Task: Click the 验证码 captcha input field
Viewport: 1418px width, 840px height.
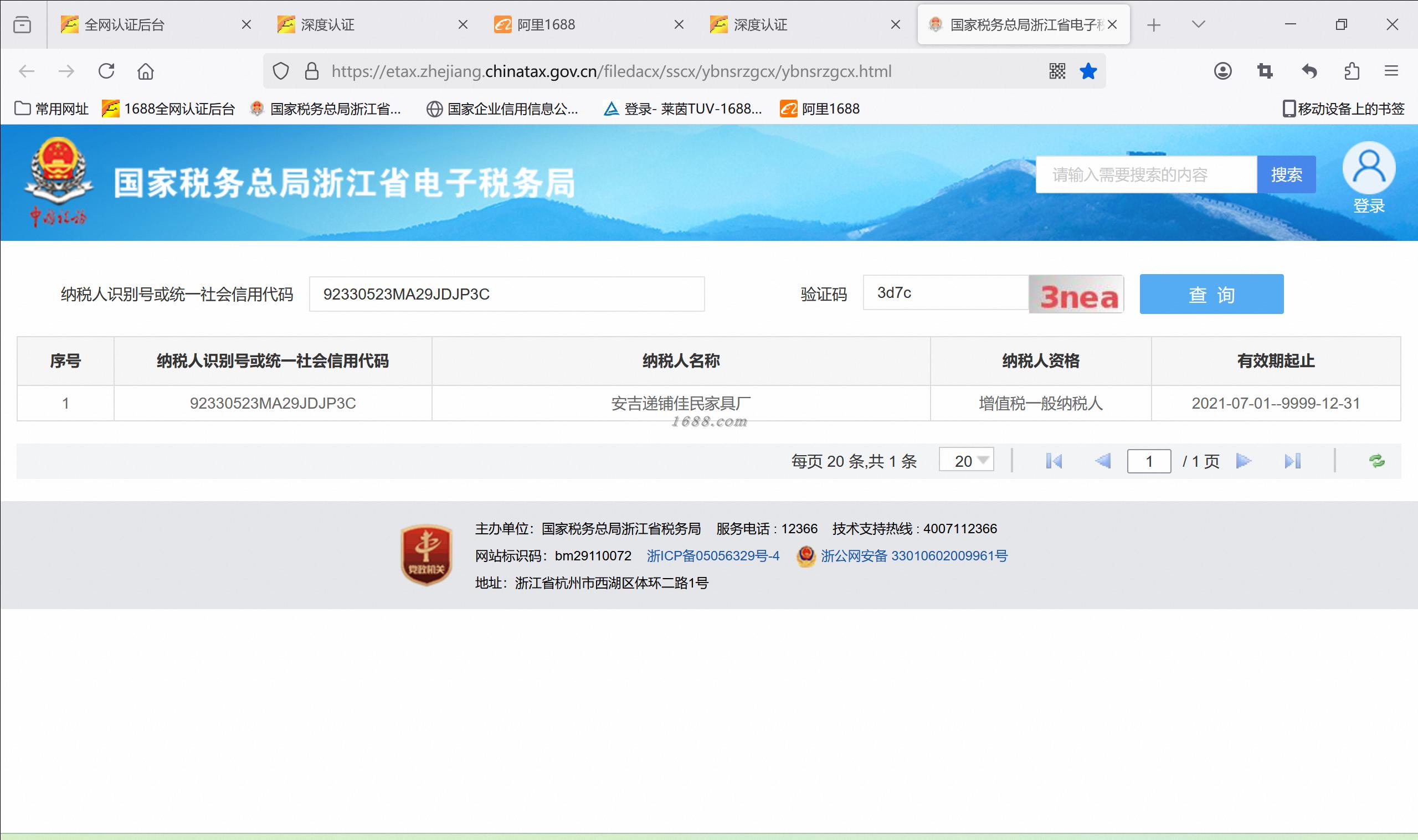Action: tap(946, 292)
